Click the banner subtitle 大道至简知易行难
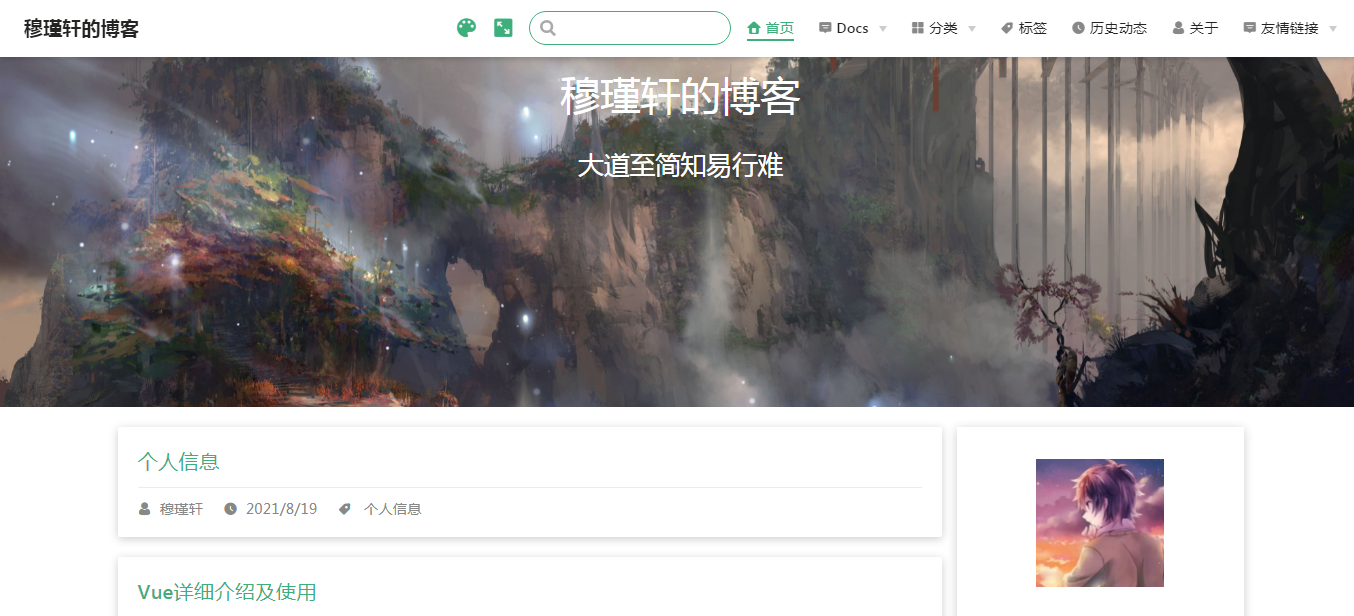1354x616 pixels. point(680,166)
